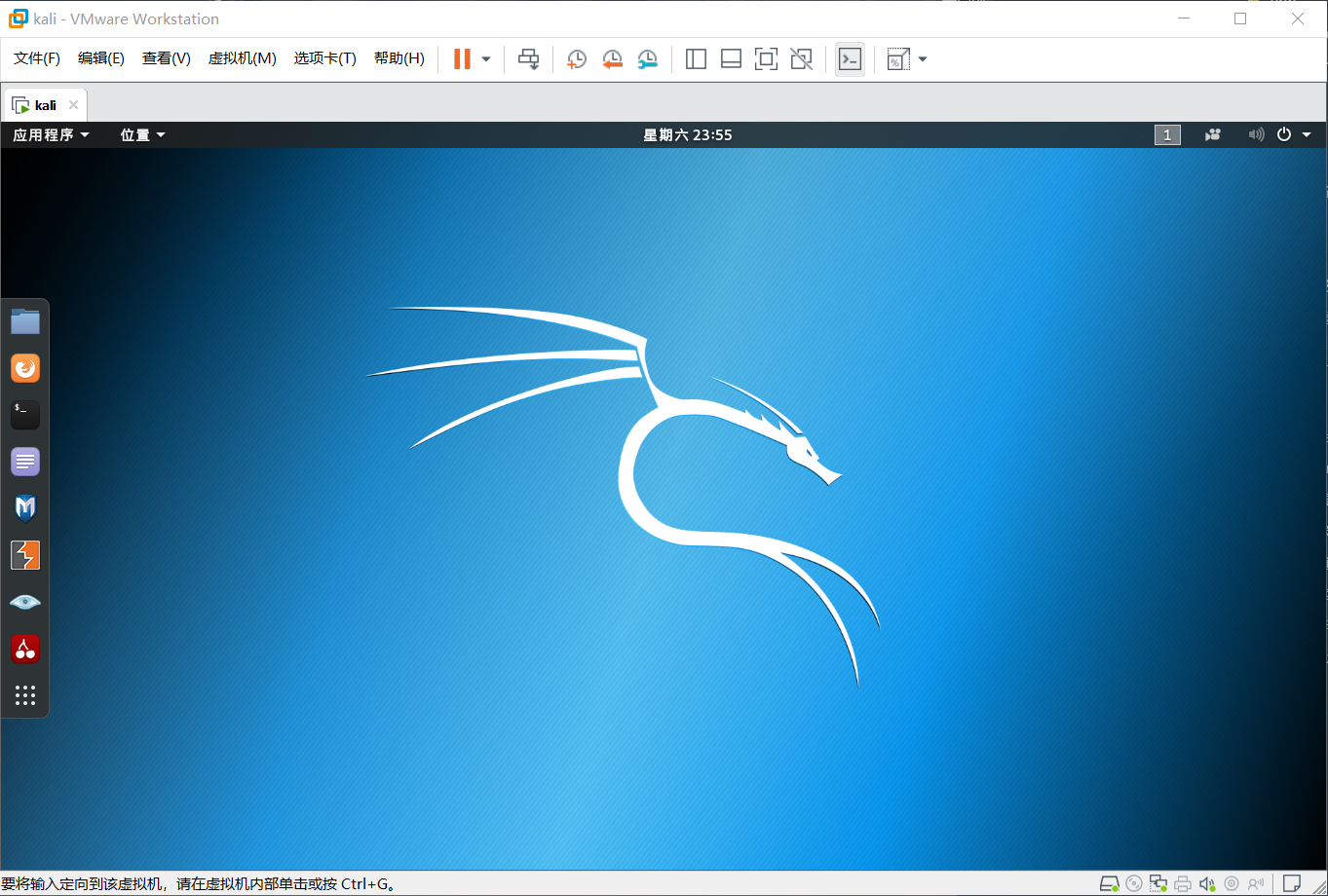
Task: Open the 虚拟机(M) menu
Action: pos(243,58)
